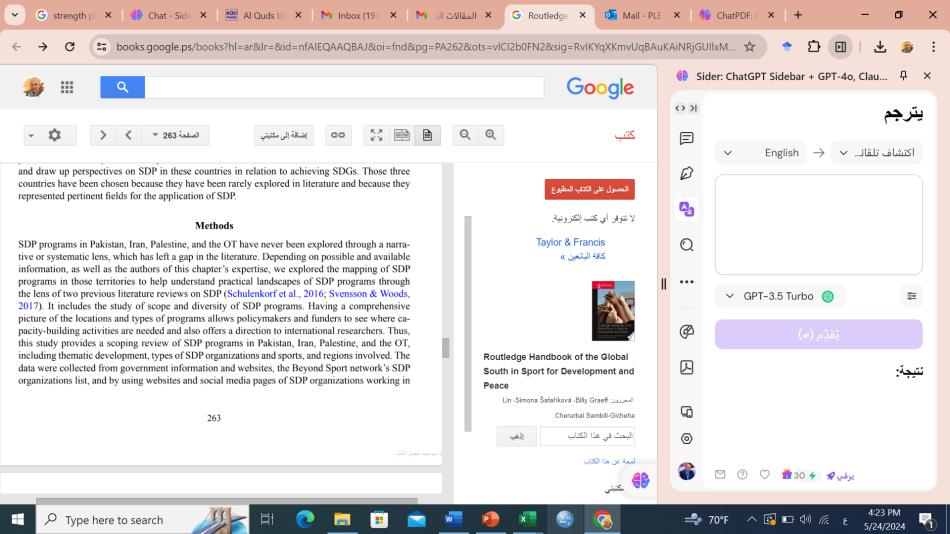Screen dimensions: 950x534
Task: Select two-page view mode
Action: (402, 135)
